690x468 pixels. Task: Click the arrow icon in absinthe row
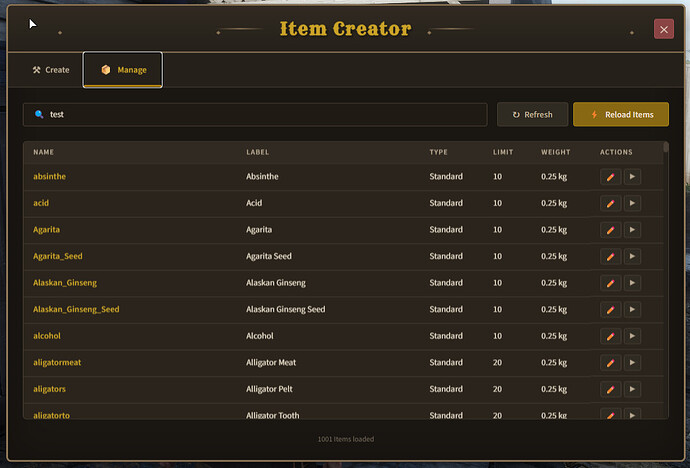coord(632,177)
